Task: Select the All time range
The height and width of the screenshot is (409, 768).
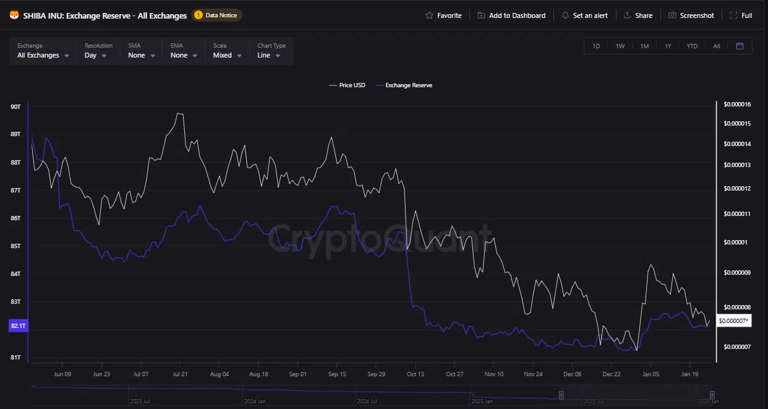Action: pos(717,46)
